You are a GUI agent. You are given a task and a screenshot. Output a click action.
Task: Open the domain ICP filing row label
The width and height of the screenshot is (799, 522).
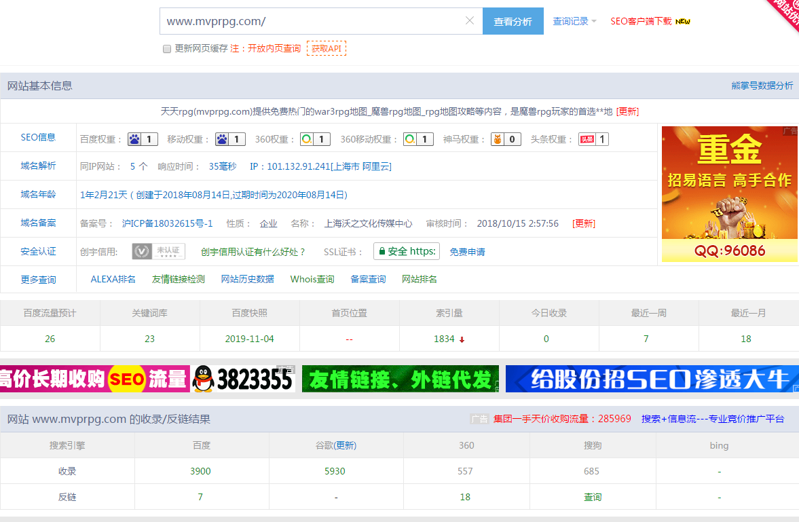coord(38,223)
